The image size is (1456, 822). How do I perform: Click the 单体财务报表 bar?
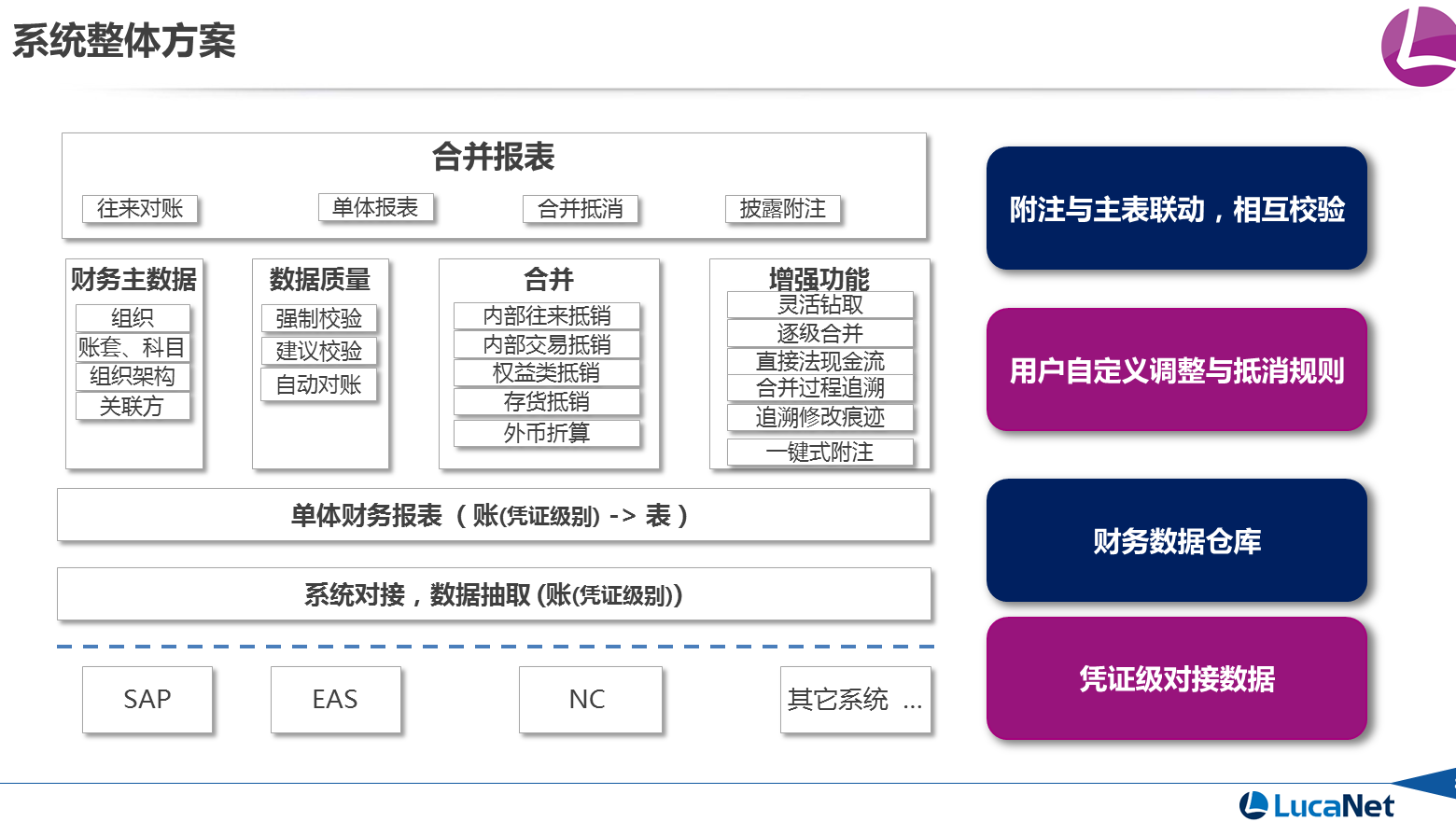pos(494,515)
